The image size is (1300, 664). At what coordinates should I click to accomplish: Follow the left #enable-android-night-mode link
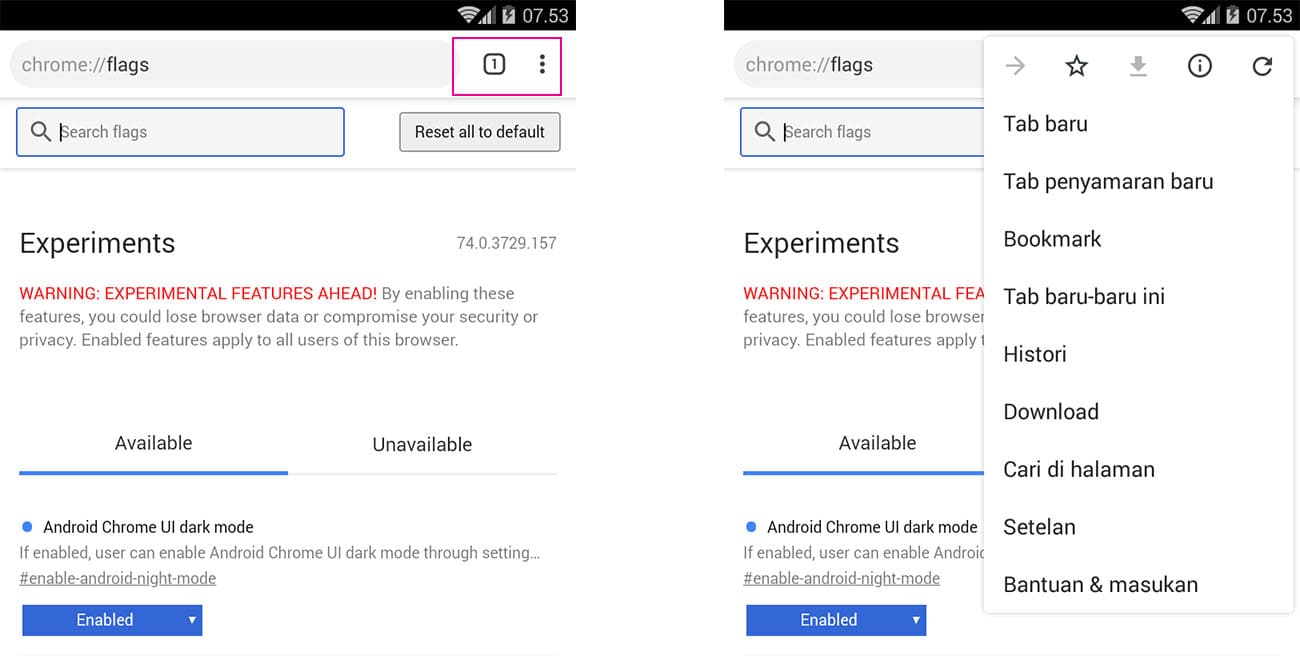117,578
